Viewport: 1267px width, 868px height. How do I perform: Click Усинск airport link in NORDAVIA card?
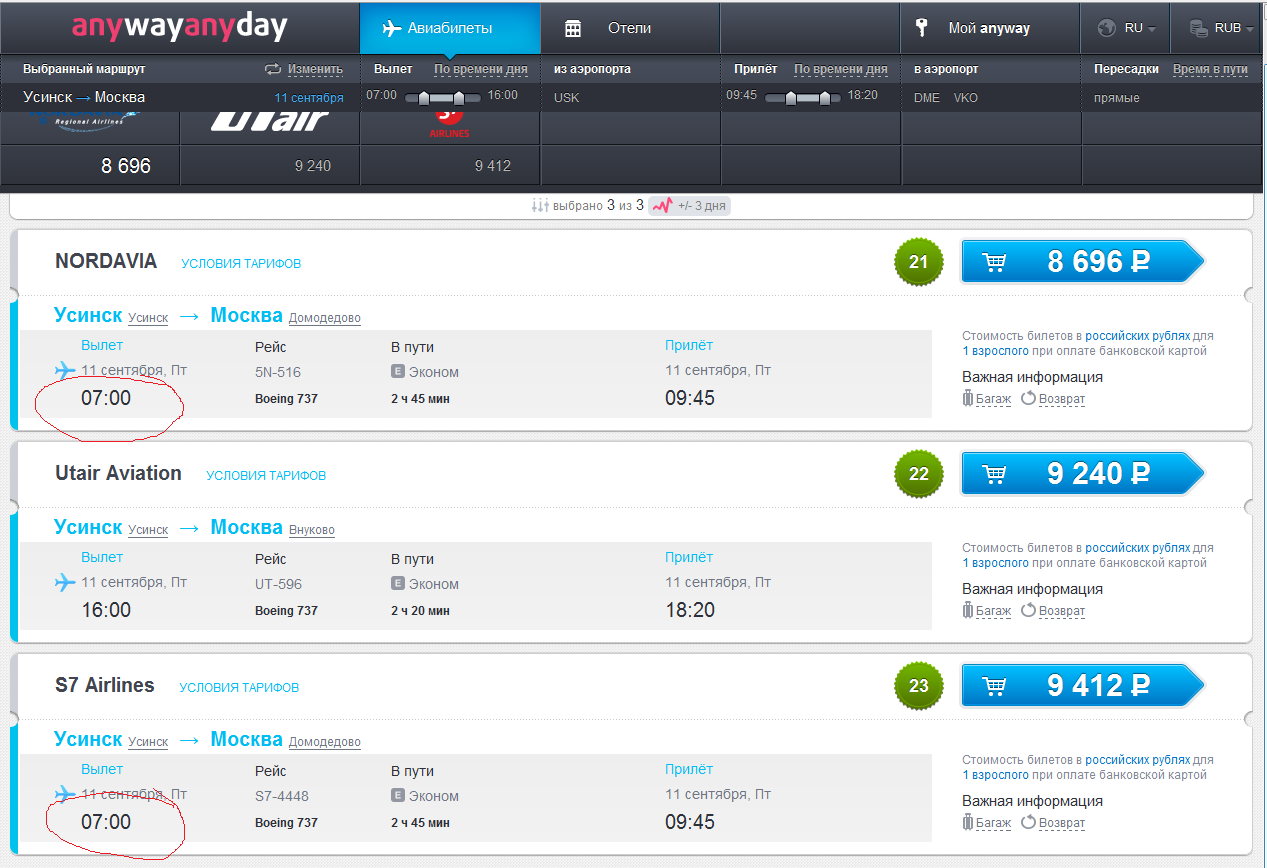click(x=148, y=318)
